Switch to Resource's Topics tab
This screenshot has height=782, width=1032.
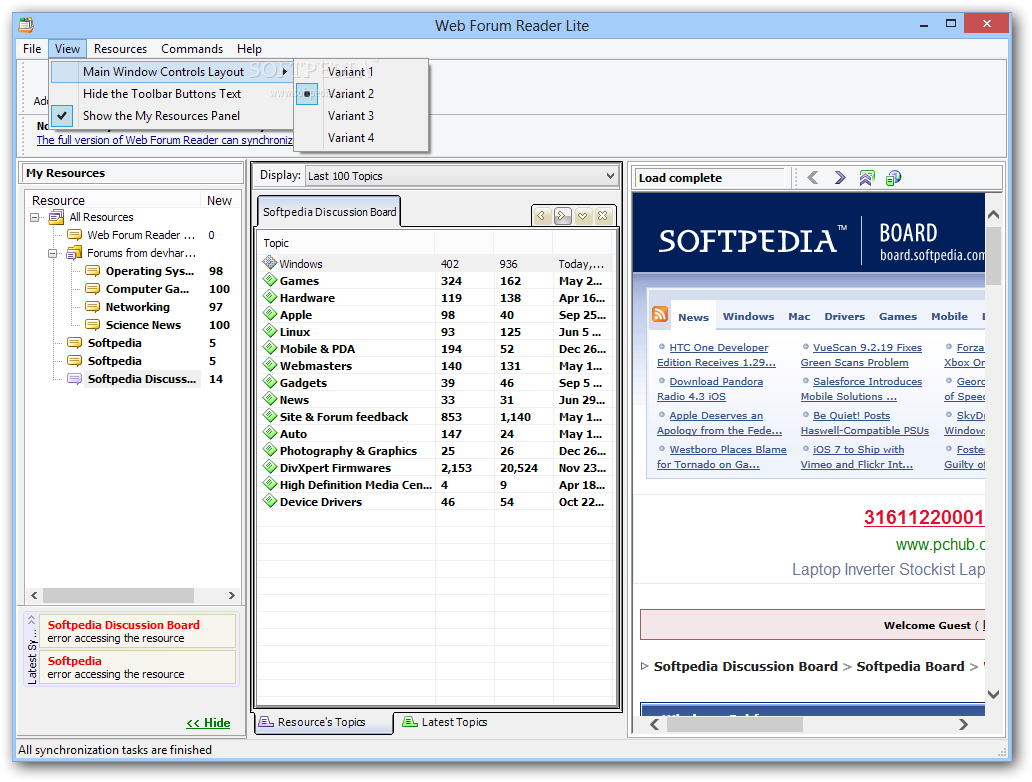[322, 722]
